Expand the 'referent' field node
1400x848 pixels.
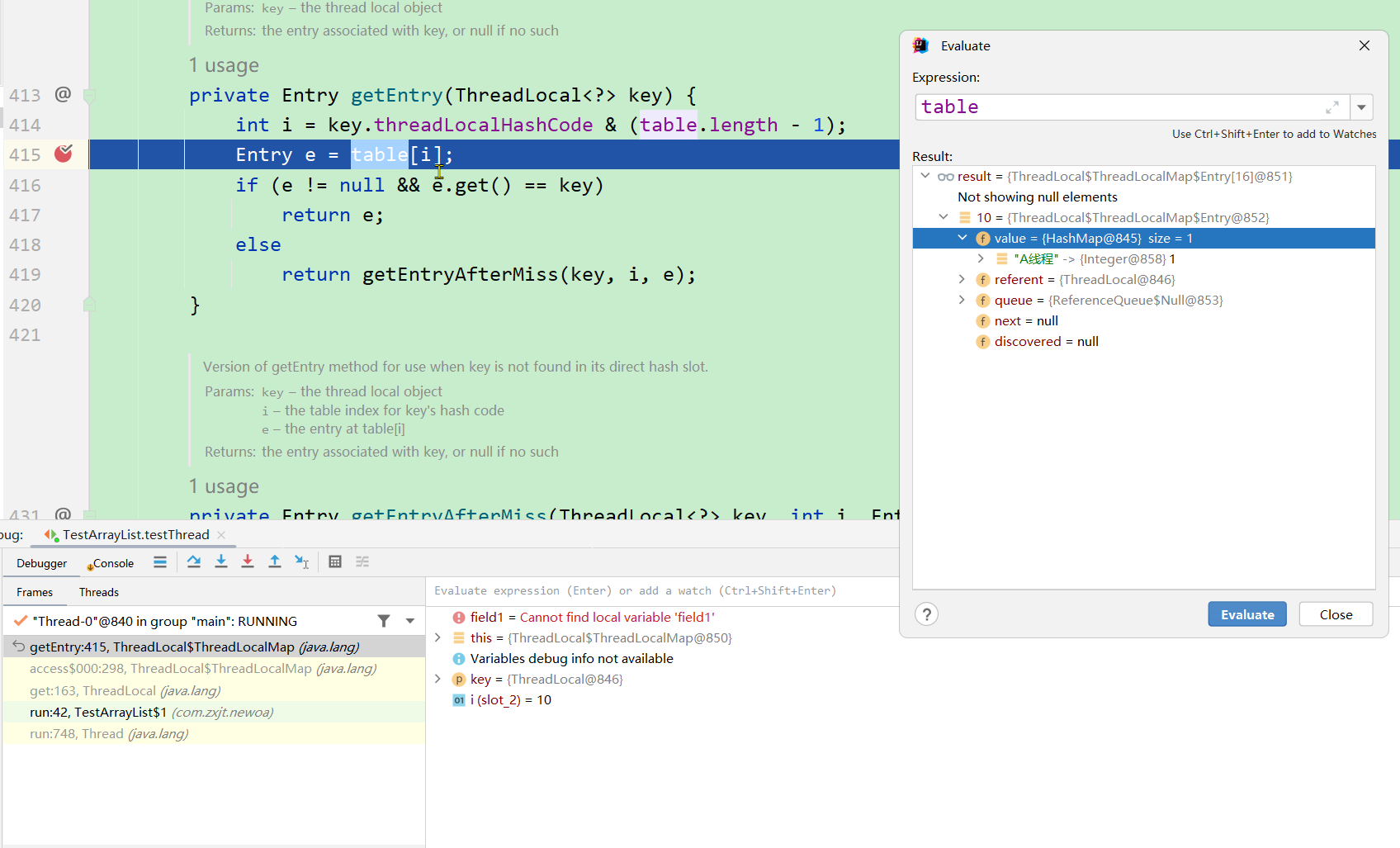tap(962, 279)
